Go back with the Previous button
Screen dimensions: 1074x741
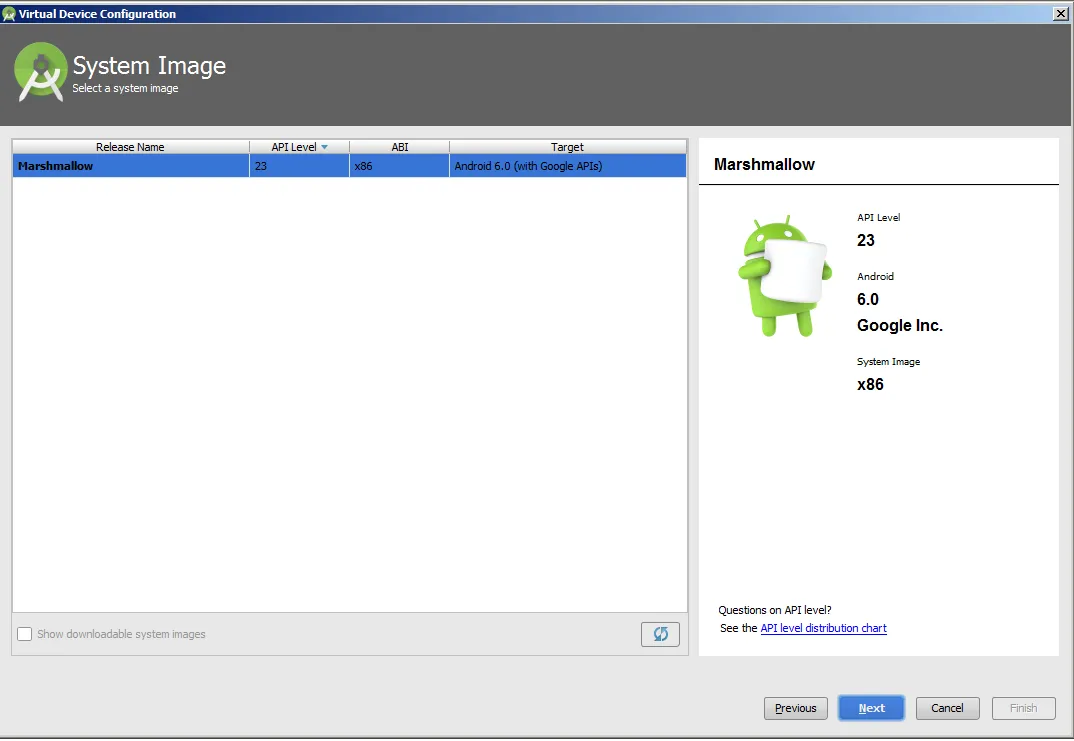click(x=795, y=708)
